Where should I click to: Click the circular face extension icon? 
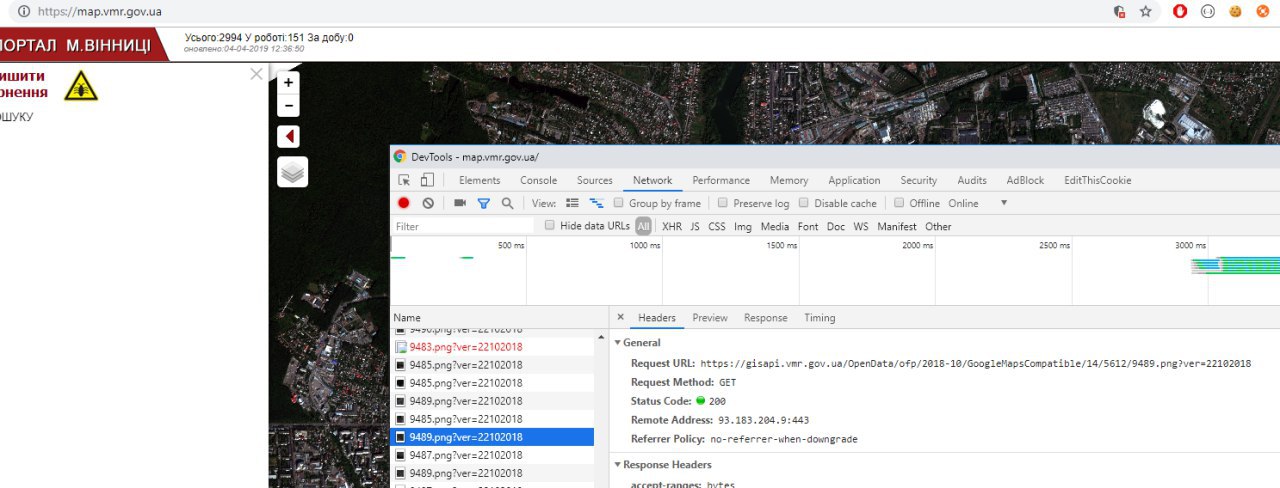coord(1207,12)
